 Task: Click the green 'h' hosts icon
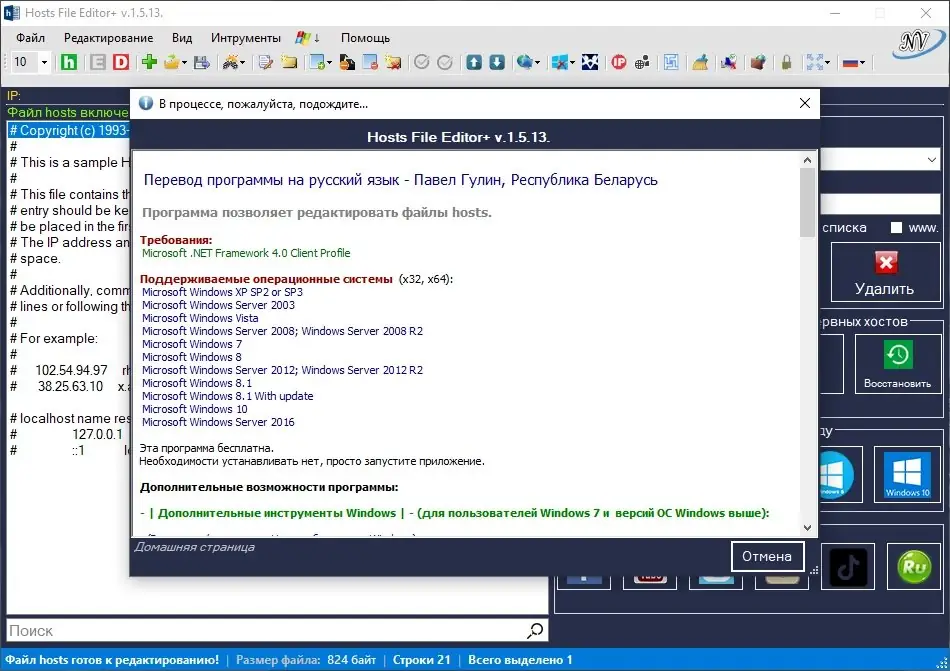[x=69, y=62]
